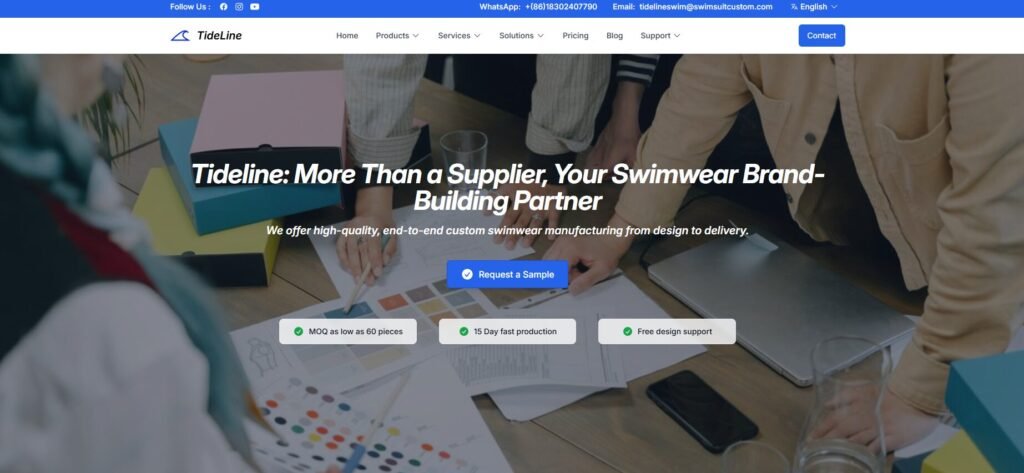Click the WhatsApp phone number
Screen dimensions: 1024x473
pyautogui.click(x=561, y=7)
